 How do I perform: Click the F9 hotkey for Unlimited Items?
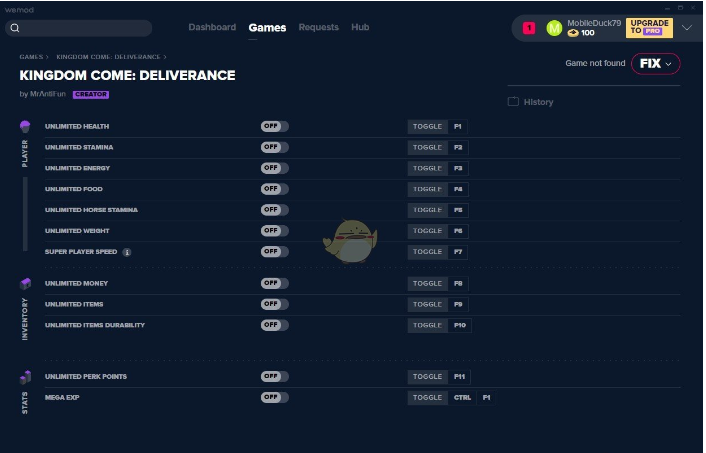(x=458, y=304)
